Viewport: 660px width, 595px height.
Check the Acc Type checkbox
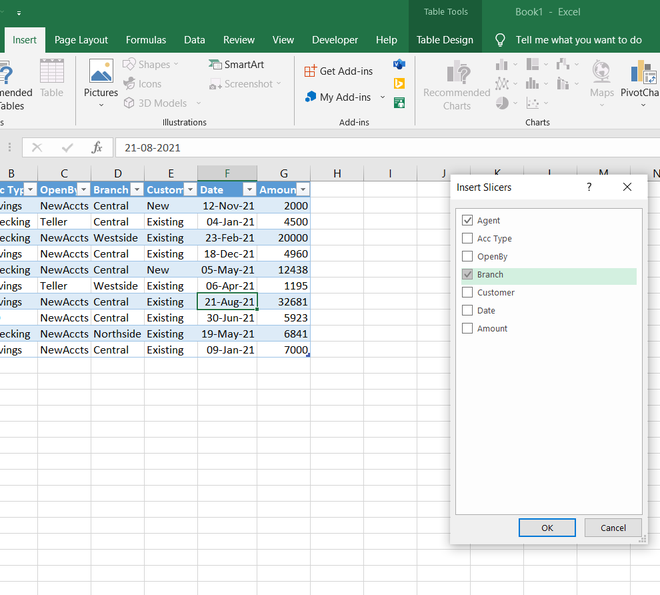pos(467,239)
